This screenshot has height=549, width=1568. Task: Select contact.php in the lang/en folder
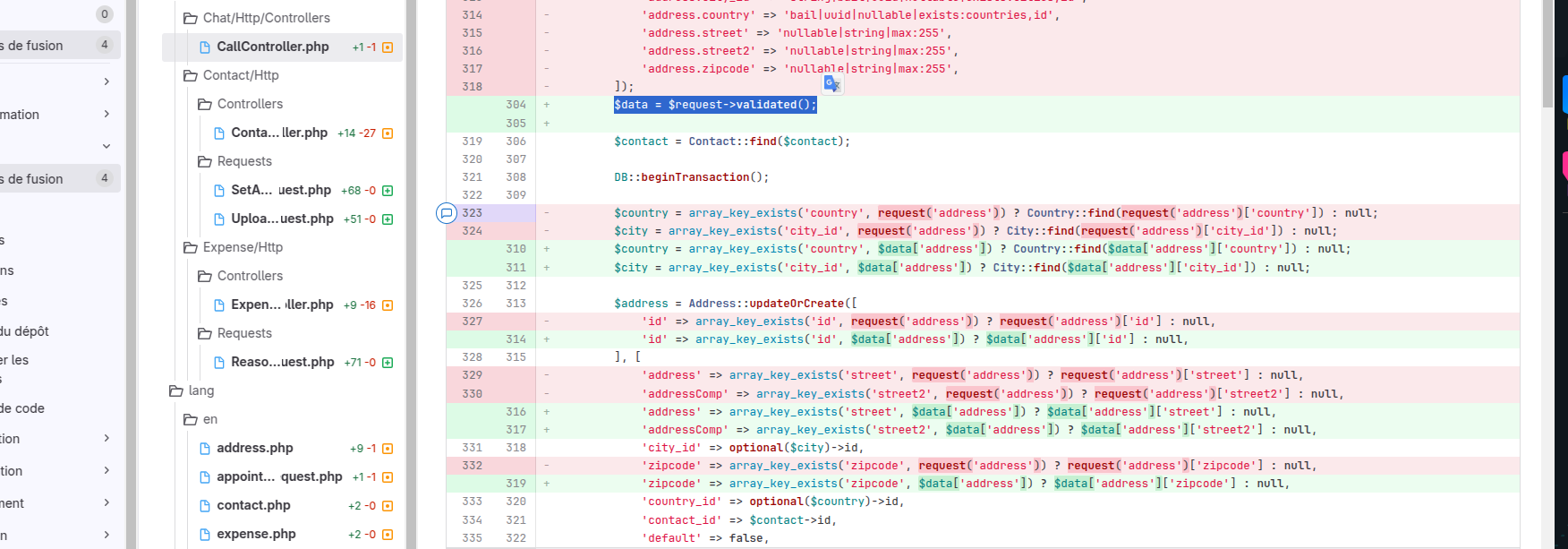point(253,505)
